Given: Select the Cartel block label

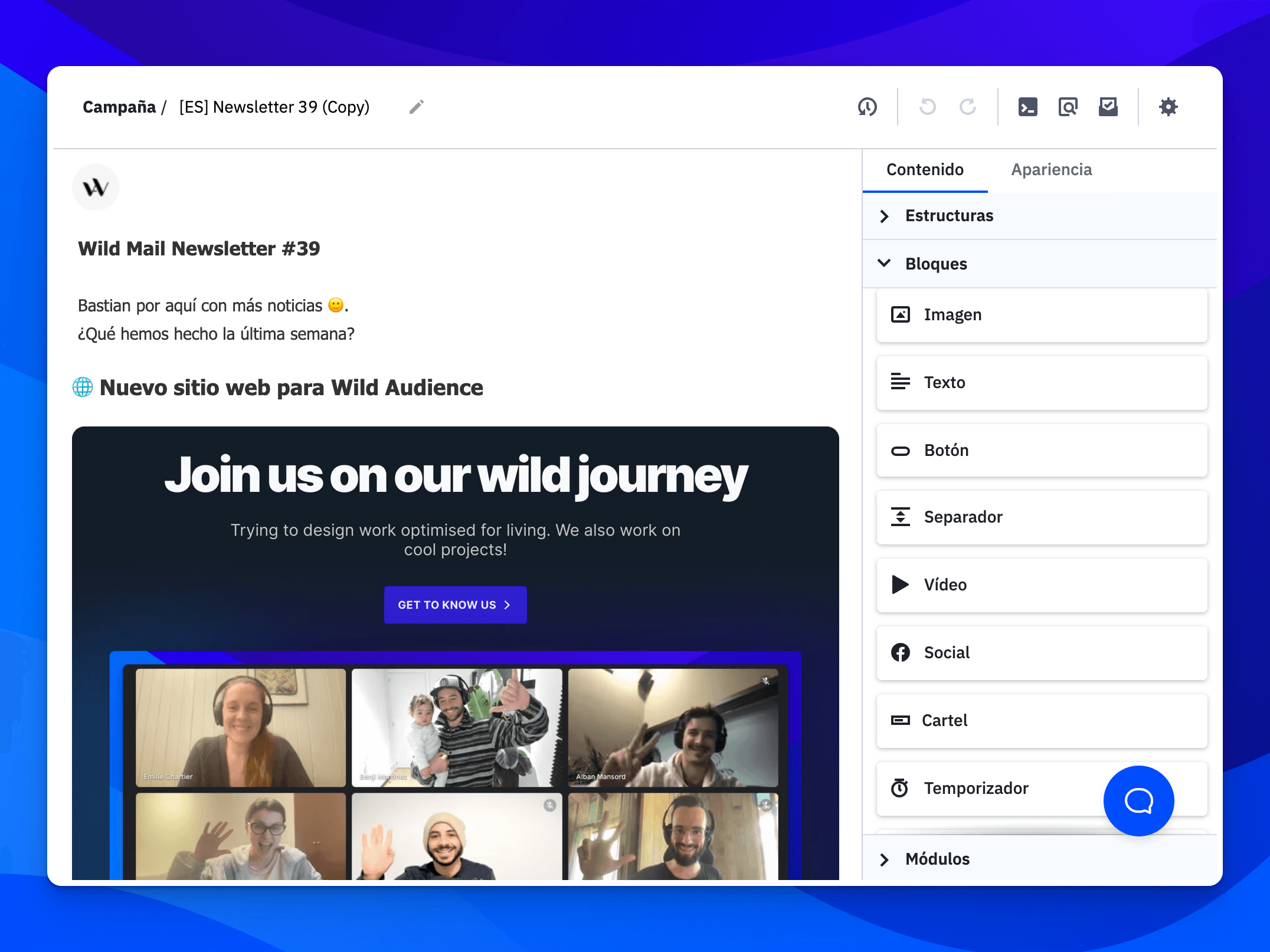Looking at the screenshot, I should (944, 720).
